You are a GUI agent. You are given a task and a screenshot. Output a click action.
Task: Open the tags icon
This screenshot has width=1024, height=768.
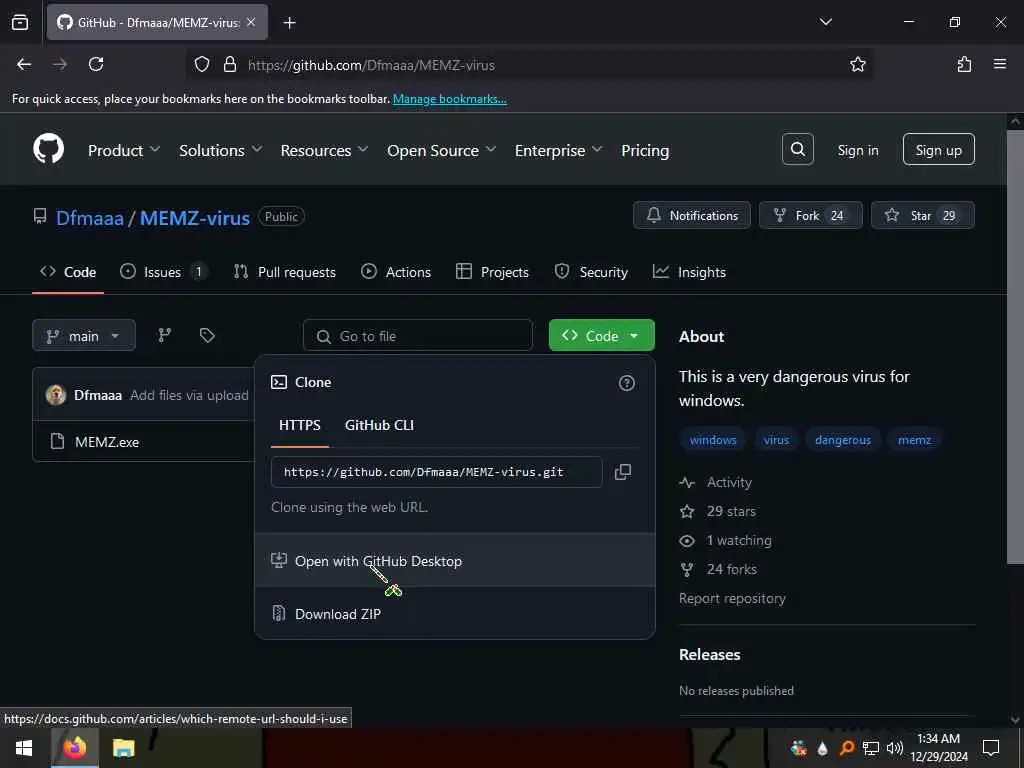[x=207, y=335]
